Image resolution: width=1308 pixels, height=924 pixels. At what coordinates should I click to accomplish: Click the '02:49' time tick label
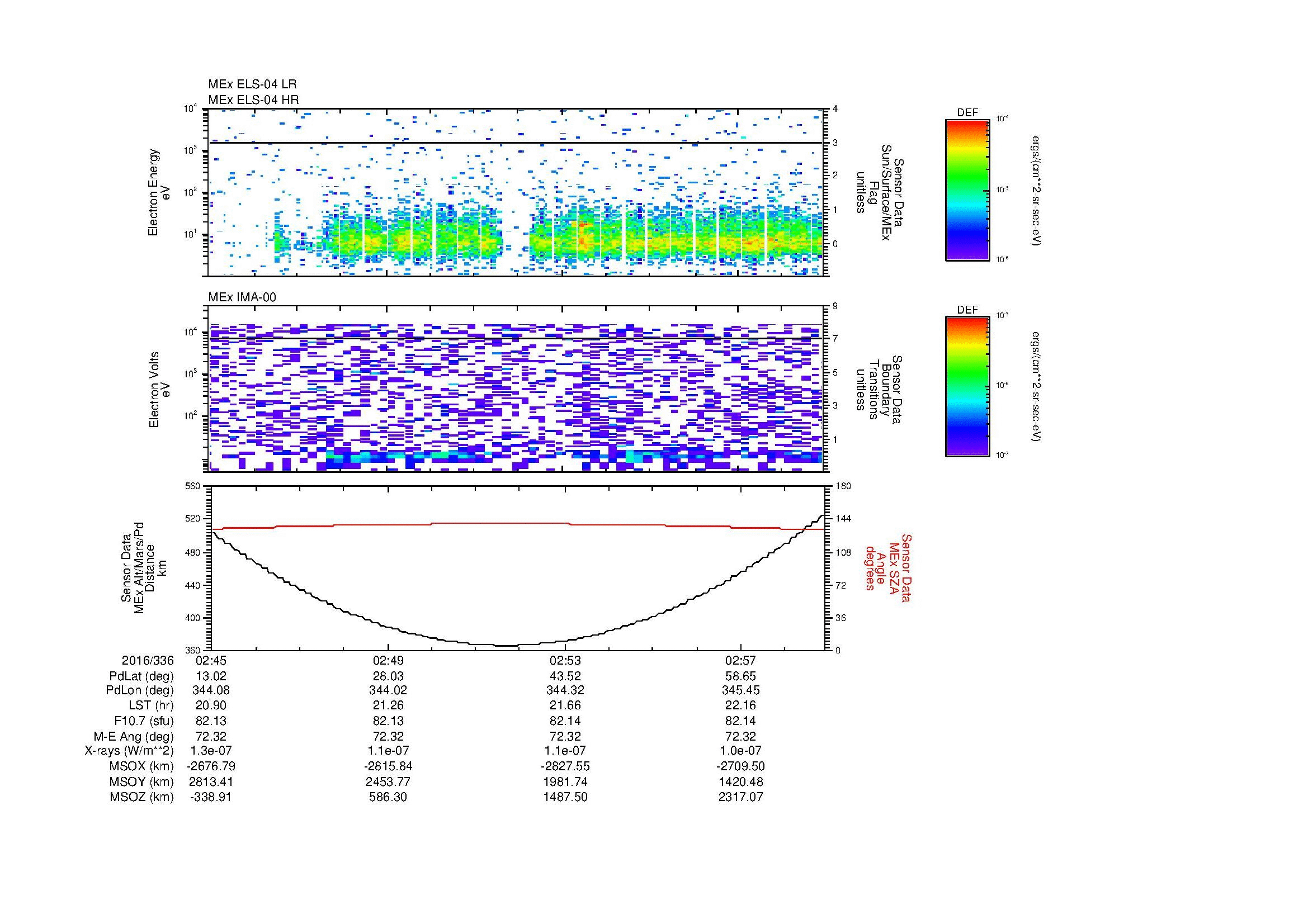tap(388, 661)
